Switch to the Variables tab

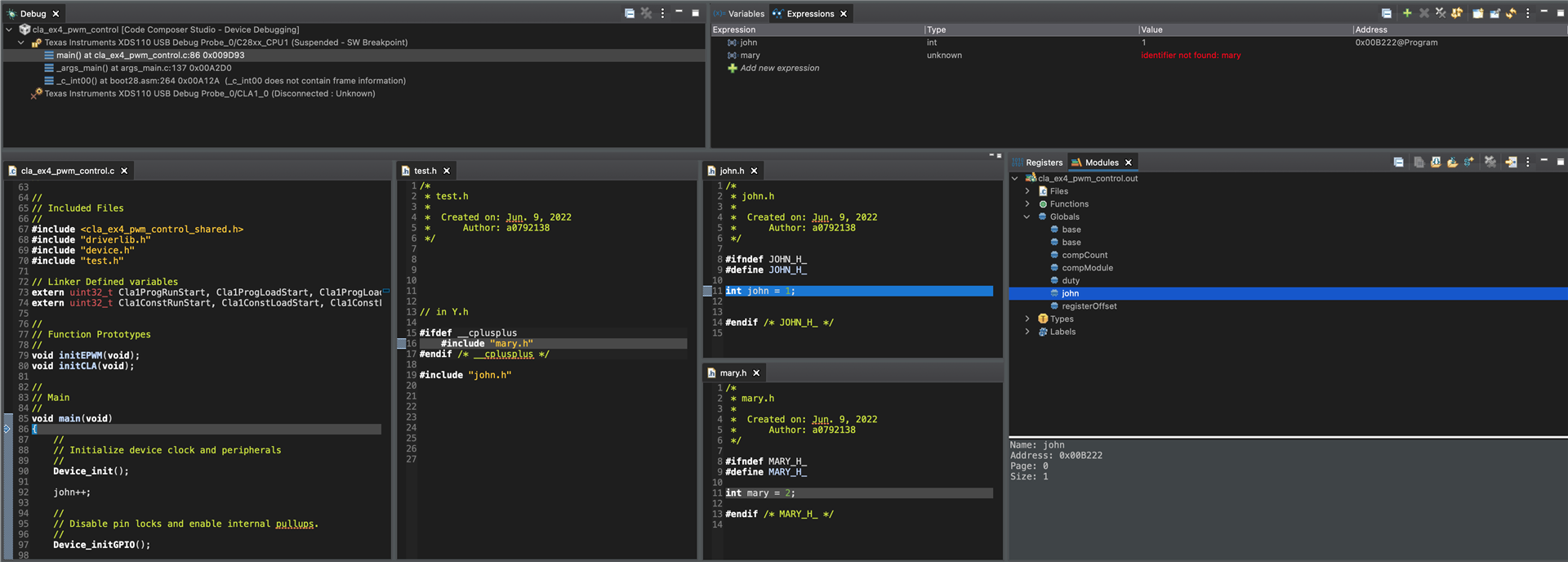(745, 14)
